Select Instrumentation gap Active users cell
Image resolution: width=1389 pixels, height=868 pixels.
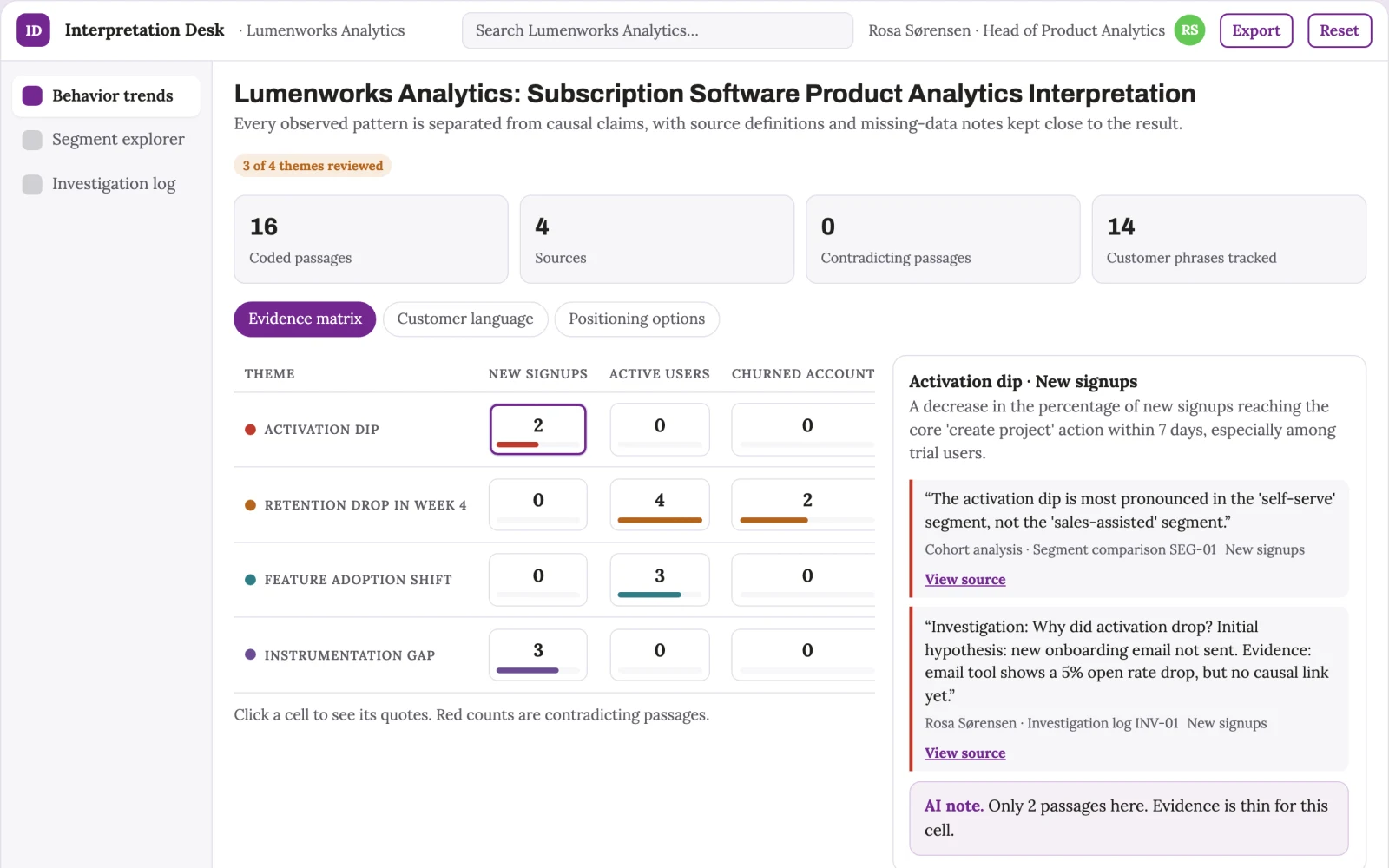660,654
